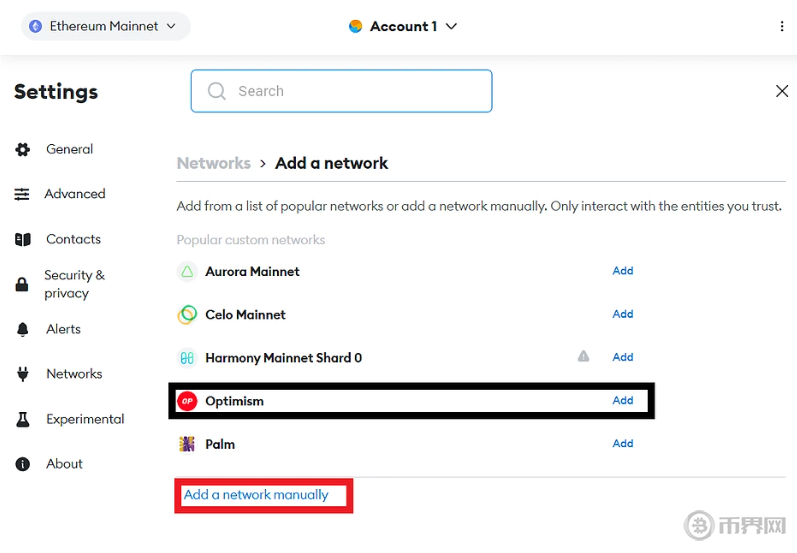Click the Harmony Mainnet Shard 0 icon
Viewport: 797px width, 553px height.
click(x=187, y=358)
